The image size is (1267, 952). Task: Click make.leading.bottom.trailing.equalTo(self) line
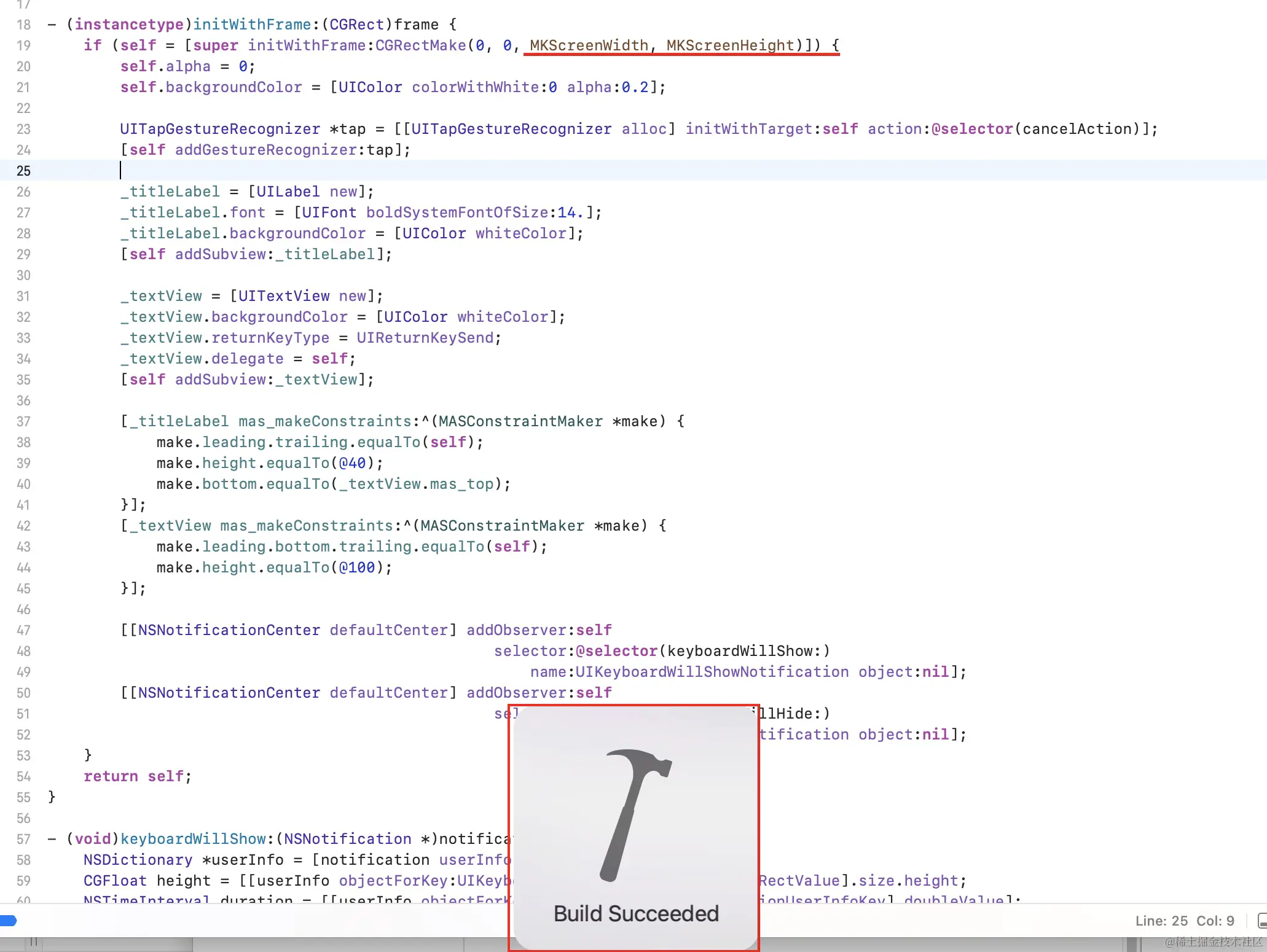point(352,547)
